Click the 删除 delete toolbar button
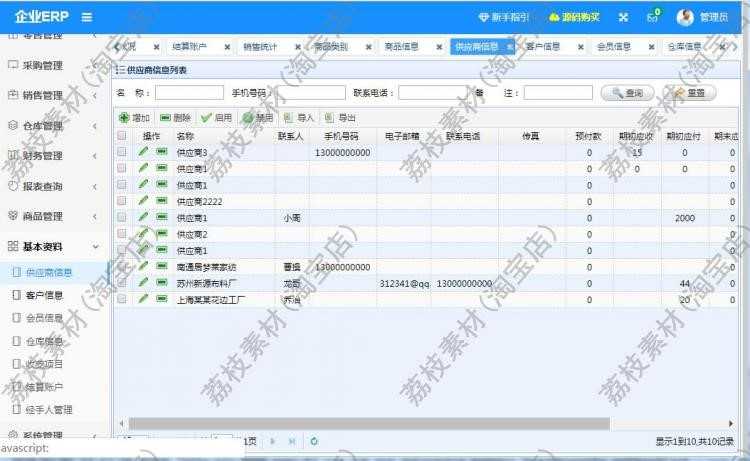 (176, 118)
